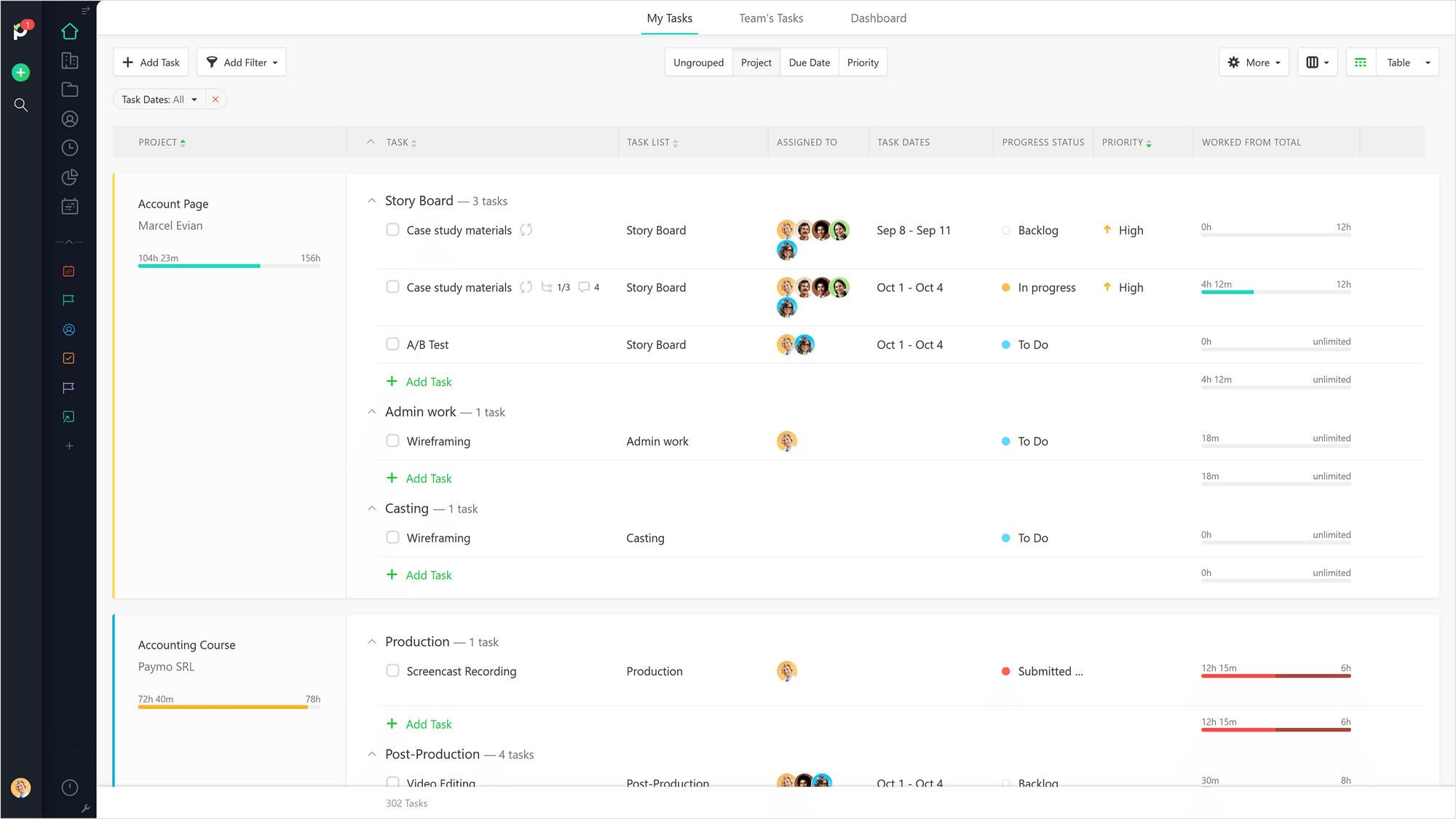Tick the Admin work Wireframing checkbox
Viewport: 1456px width, 819px height.
click(392, 440)
